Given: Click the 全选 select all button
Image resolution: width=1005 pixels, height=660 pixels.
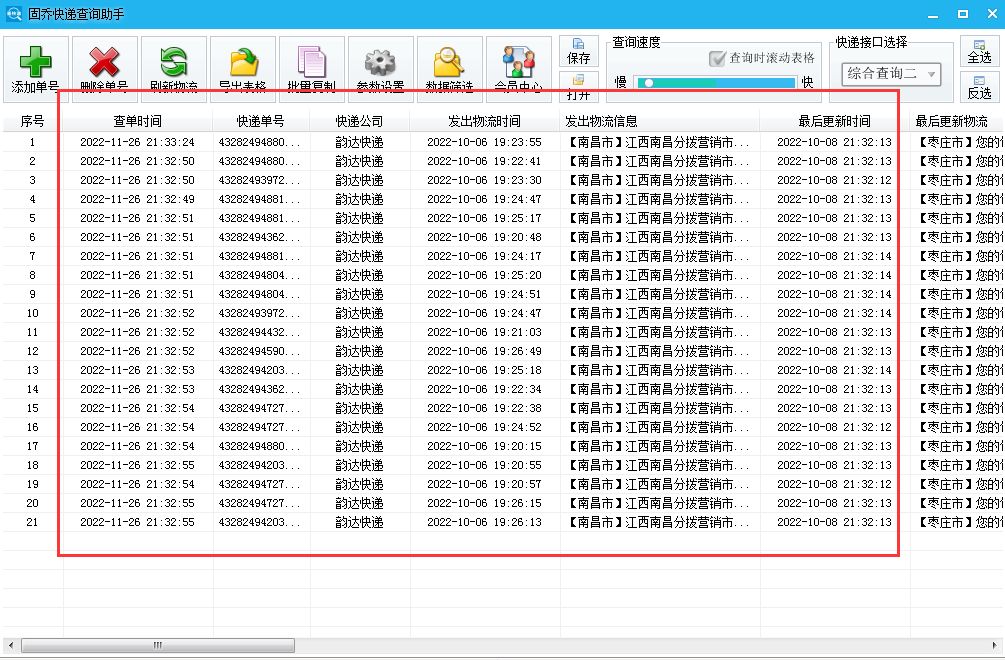Looking at the screenshot, I should 978,52.
